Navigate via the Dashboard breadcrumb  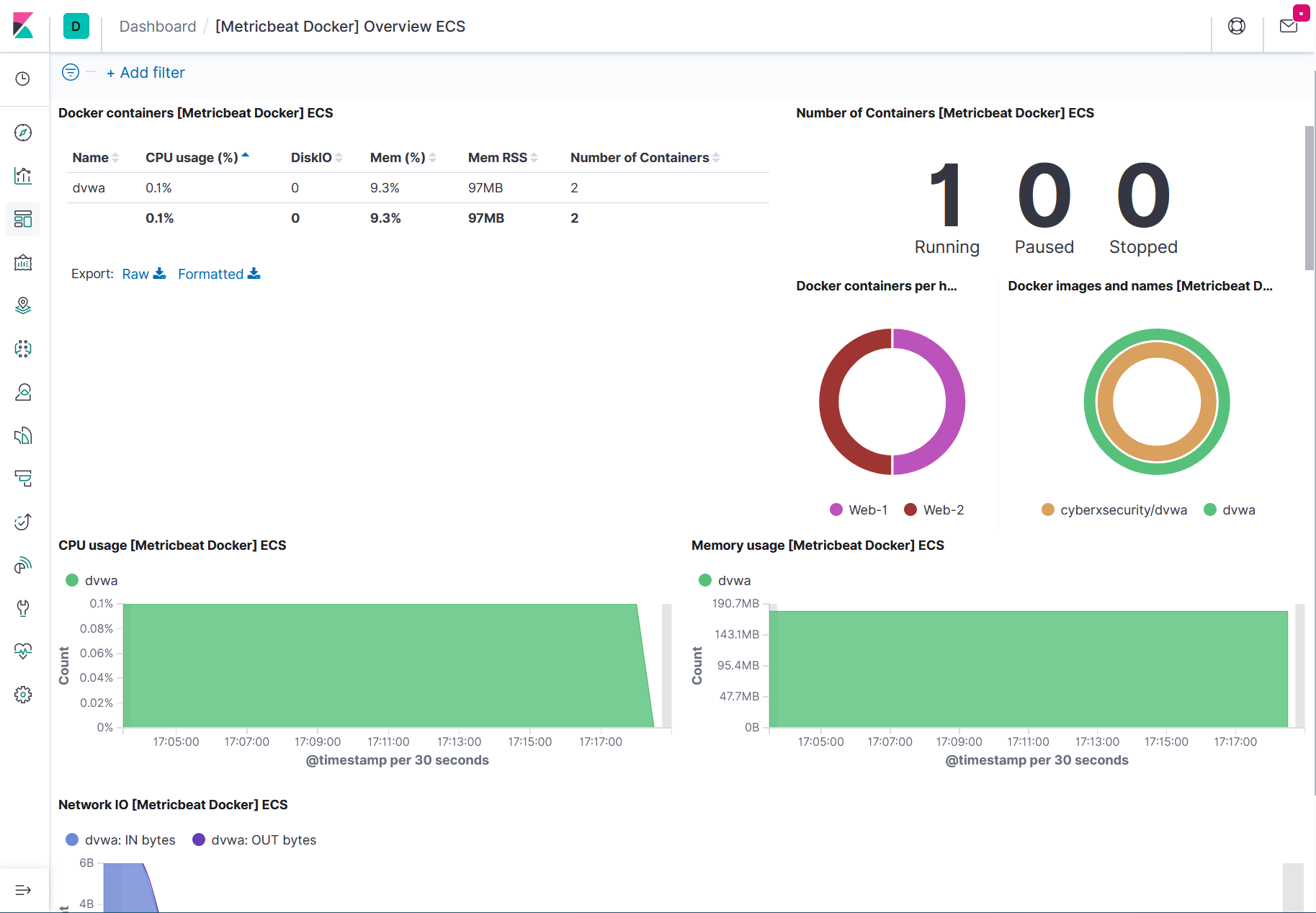click(x=157, y=26)
